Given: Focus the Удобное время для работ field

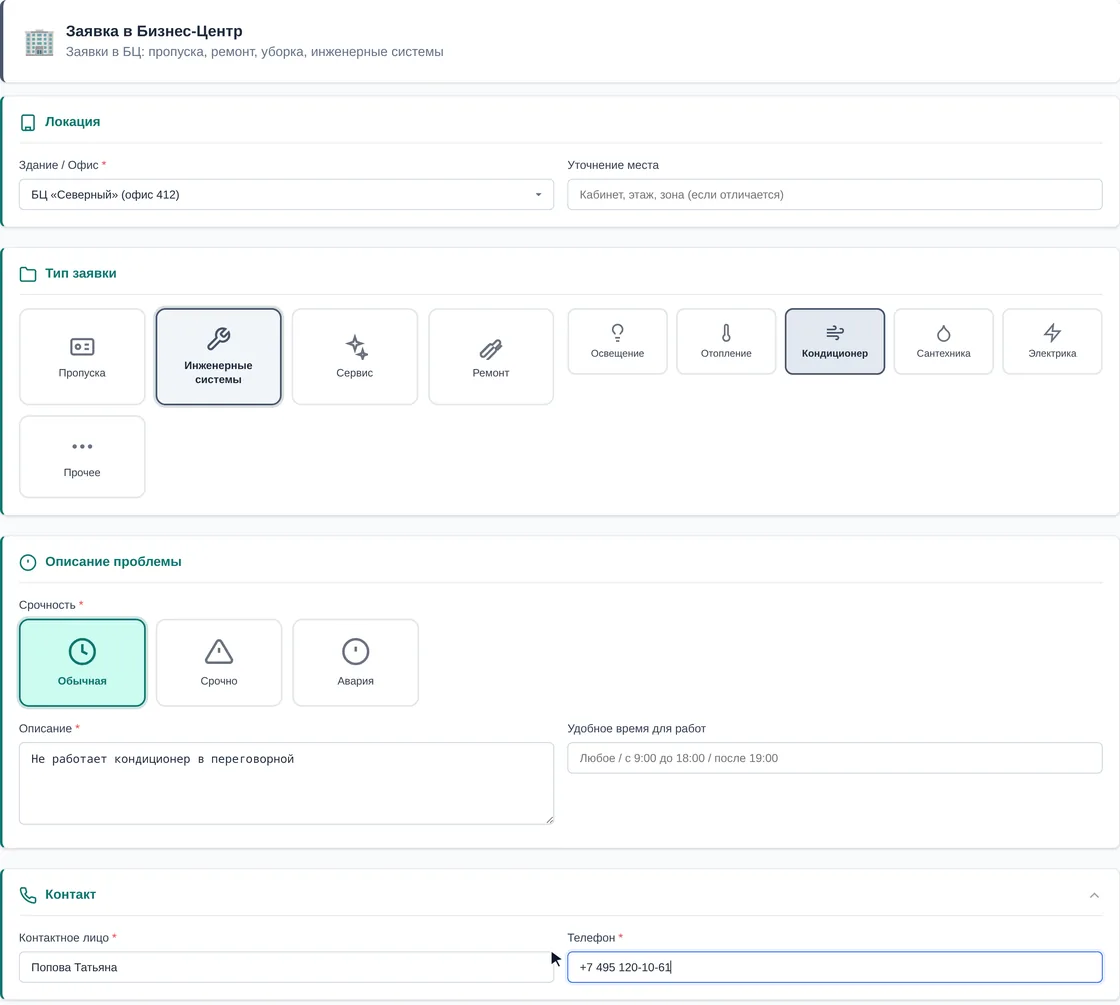Looking at the screenshot, I should coord(835,758).
